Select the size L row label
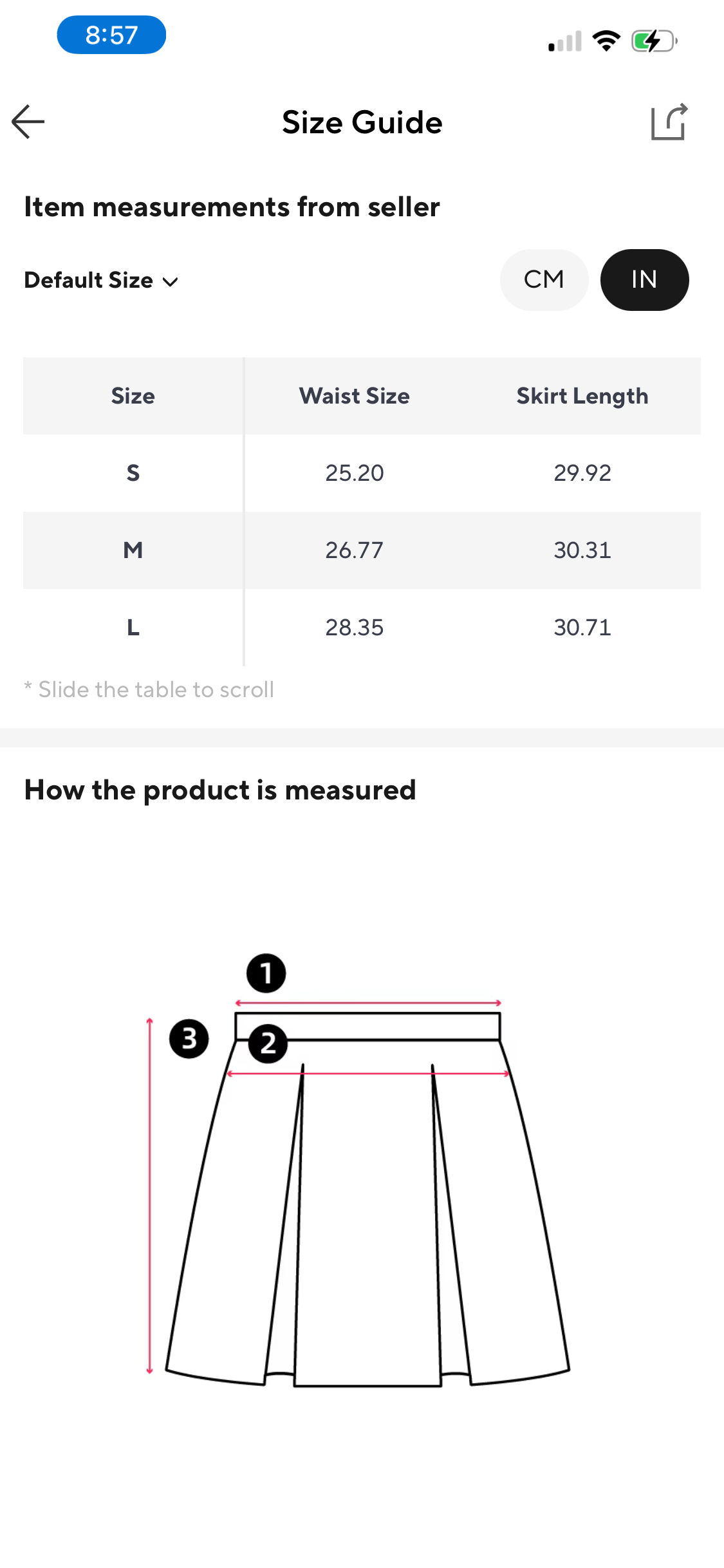The image size is (724, 1568). click(x=133, y=628)
